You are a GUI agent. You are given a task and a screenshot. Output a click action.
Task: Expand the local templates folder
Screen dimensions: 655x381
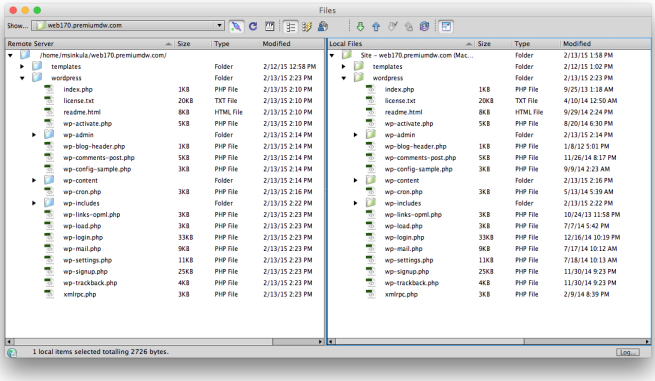click(x=343, y=66)
